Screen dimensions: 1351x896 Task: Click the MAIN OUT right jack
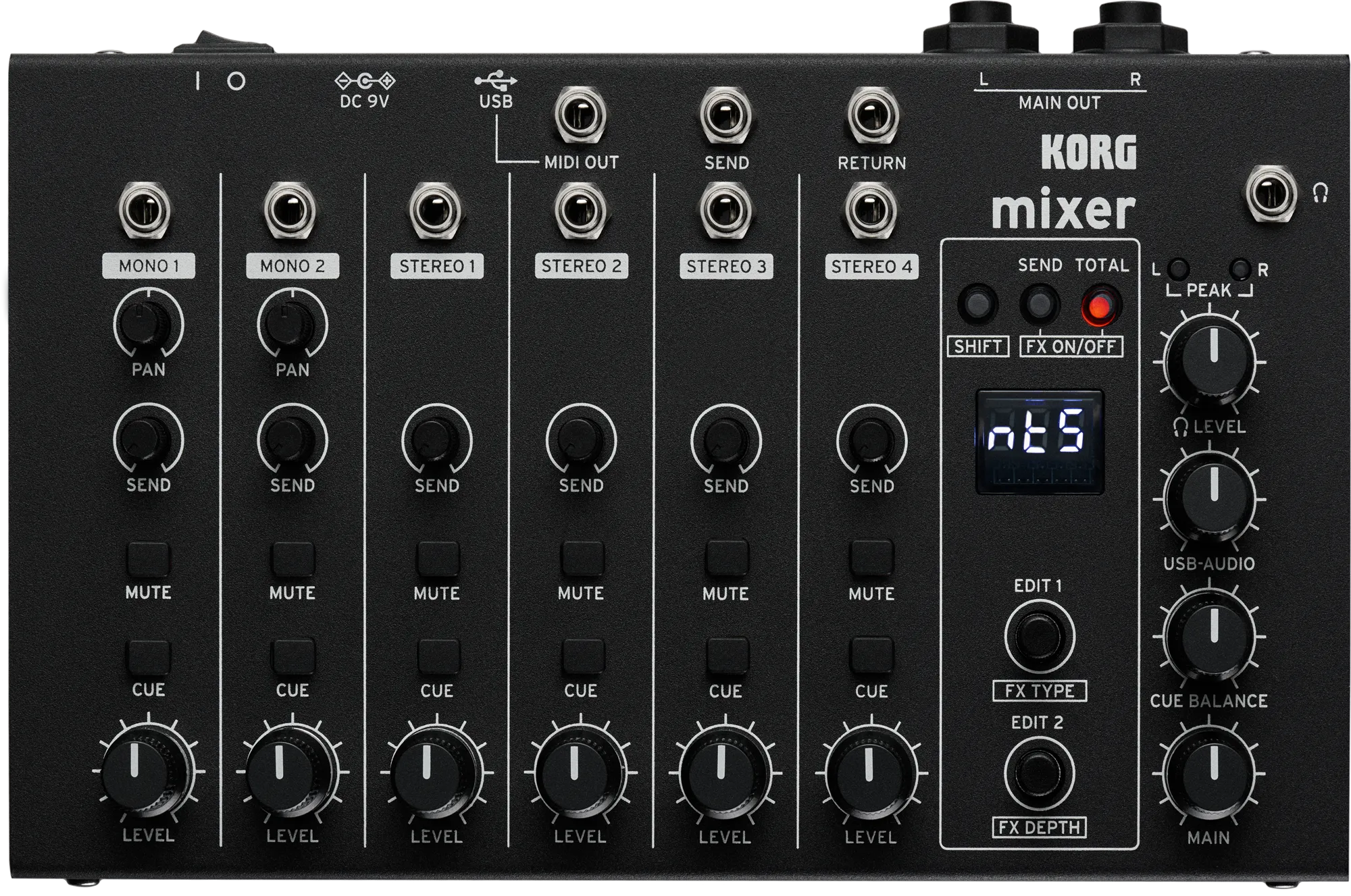(1132, 27)
